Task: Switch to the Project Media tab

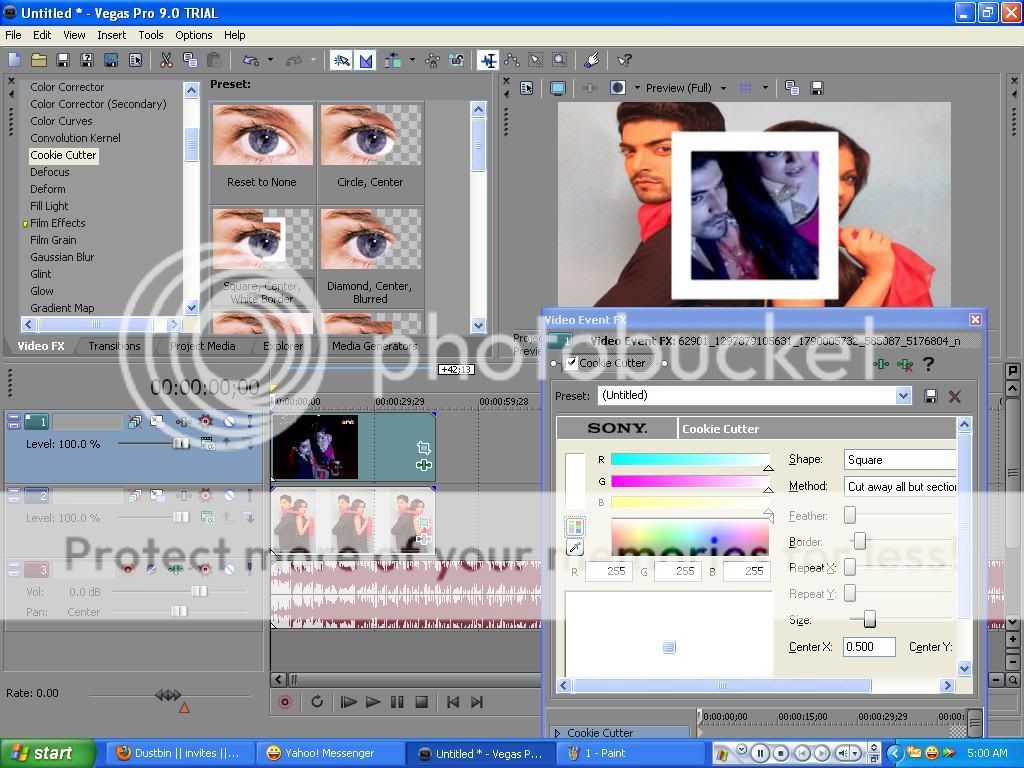Action: click(x=202, y=346)
